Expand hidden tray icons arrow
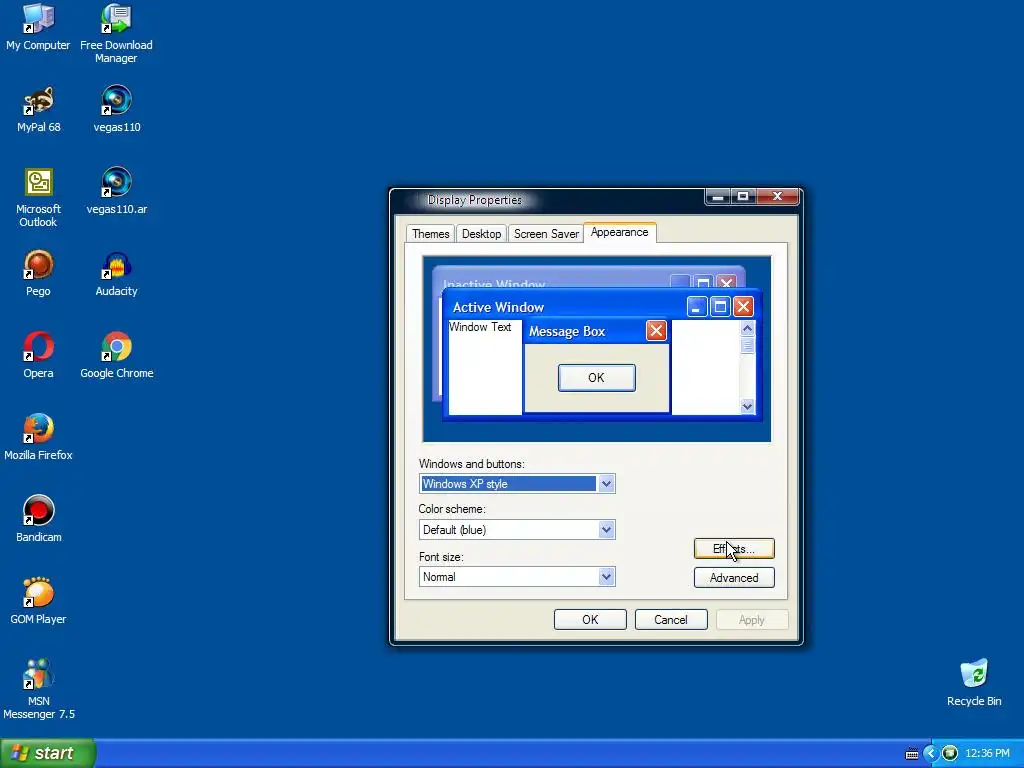 click(x=931, y=754)
